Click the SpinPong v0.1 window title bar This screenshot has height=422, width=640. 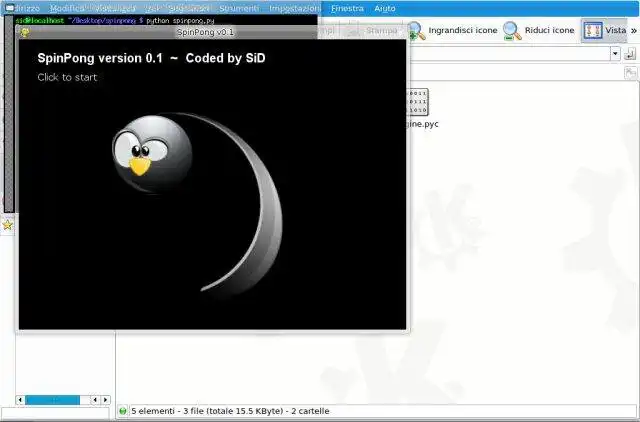coord(206,32)
